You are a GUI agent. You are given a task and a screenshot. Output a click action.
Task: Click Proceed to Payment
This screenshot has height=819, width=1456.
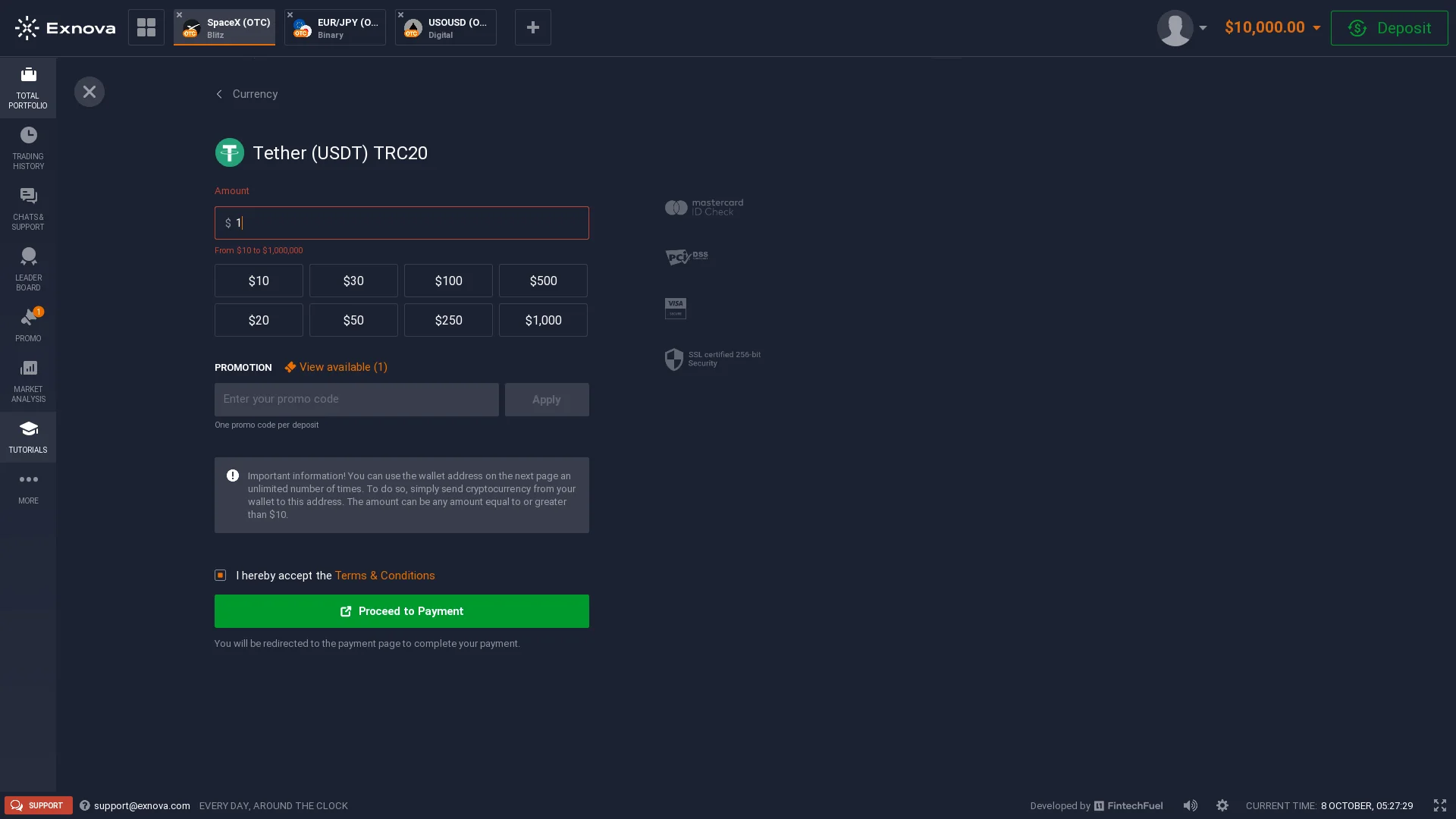pyautogui.click(x=402, y=611)
